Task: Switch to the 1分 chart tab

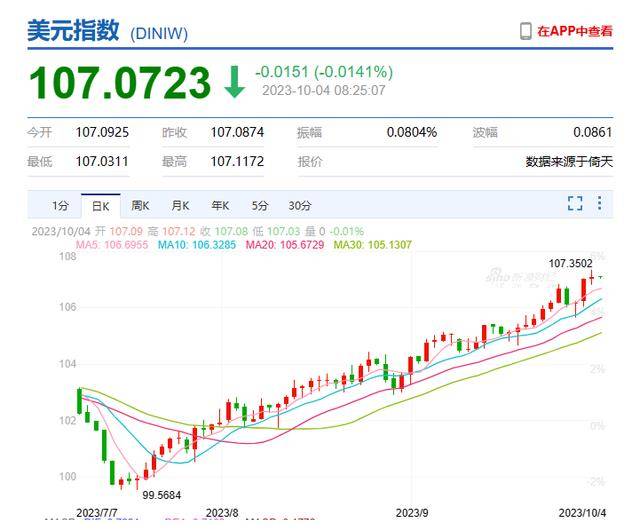Action: pos(60,206)
